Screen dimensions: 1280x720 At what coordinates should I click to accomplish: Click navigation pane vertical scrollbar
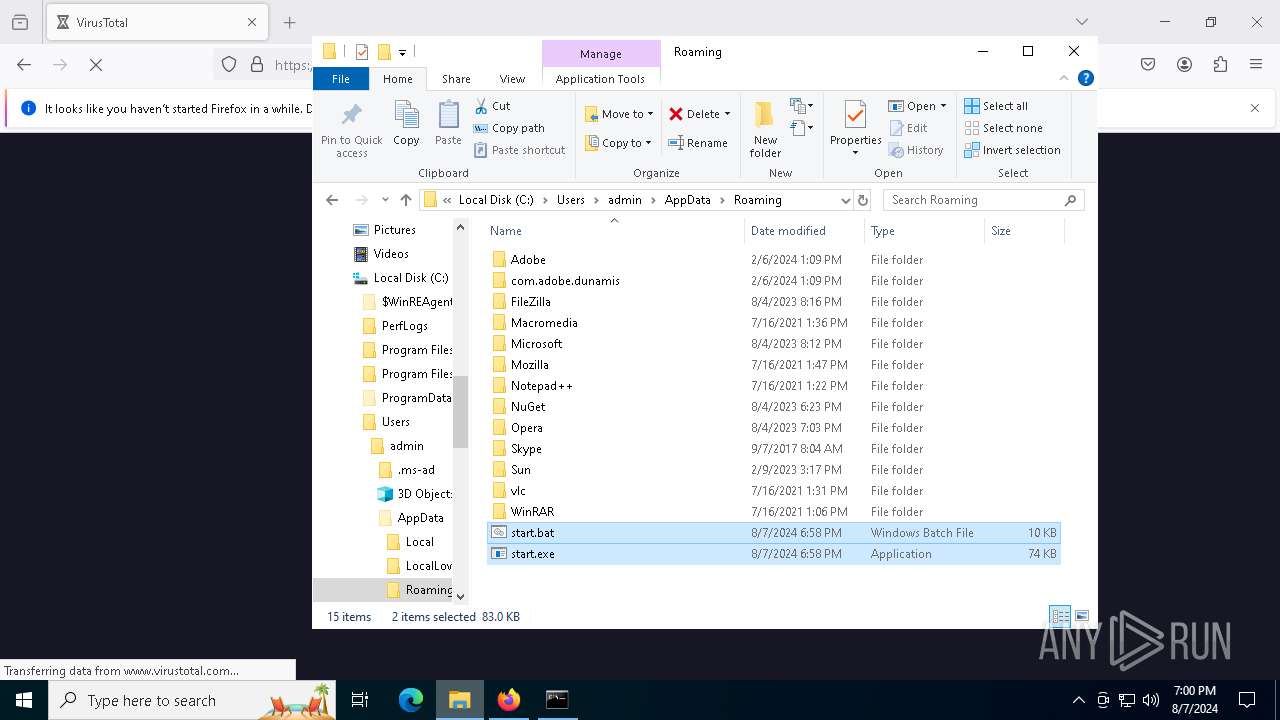pyautogui.click(x=460, y=410)
